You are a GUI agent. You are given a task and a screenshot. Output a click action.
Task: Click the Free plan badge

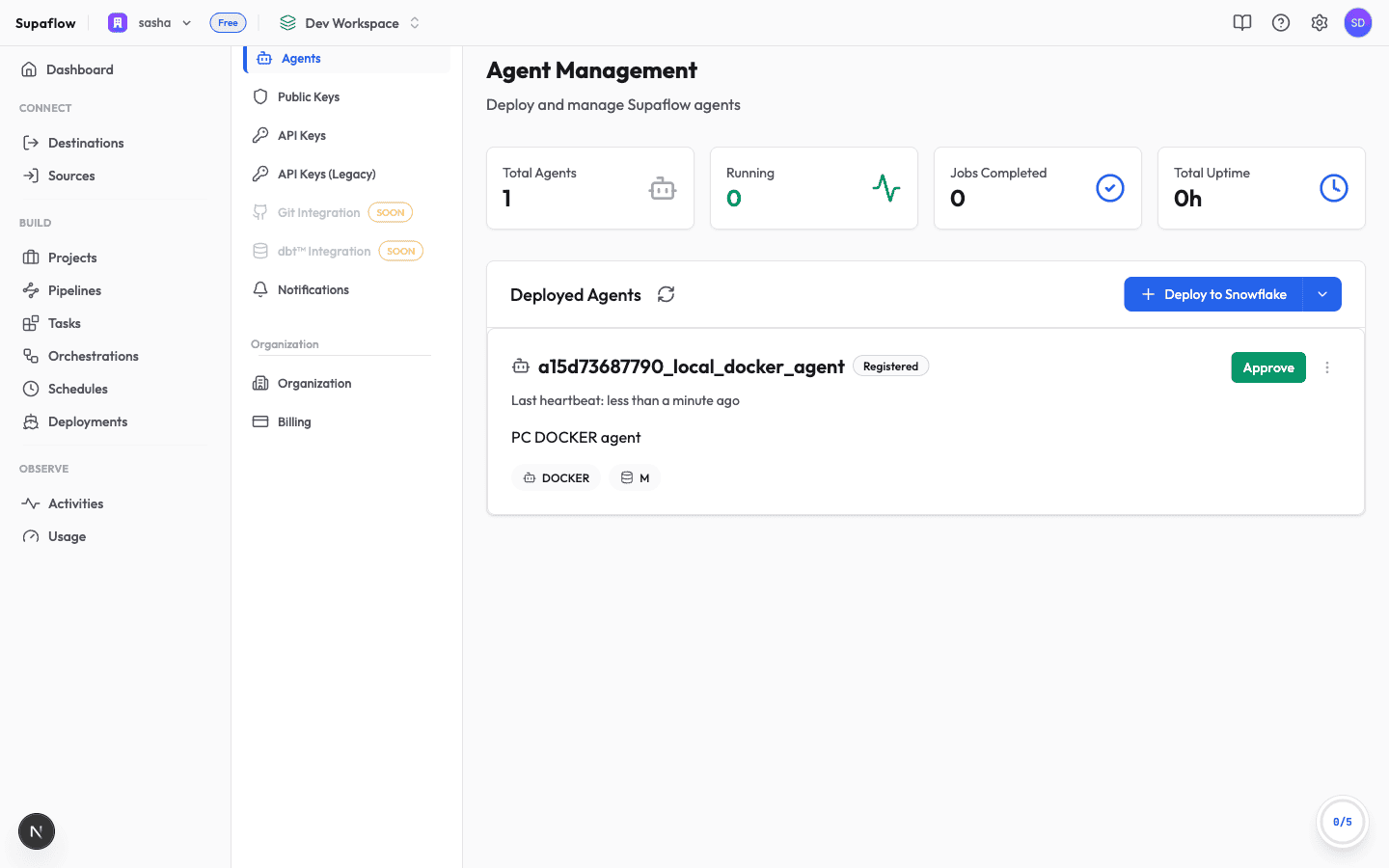coord(228,23)
